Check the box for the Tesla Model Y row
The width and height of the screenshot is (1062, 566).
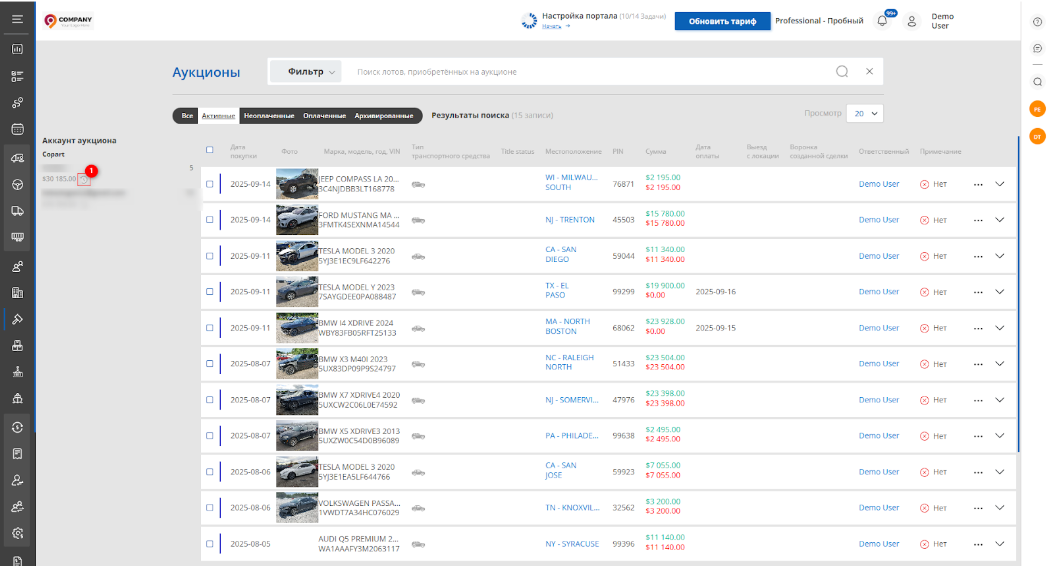click(x=209, y=292)
